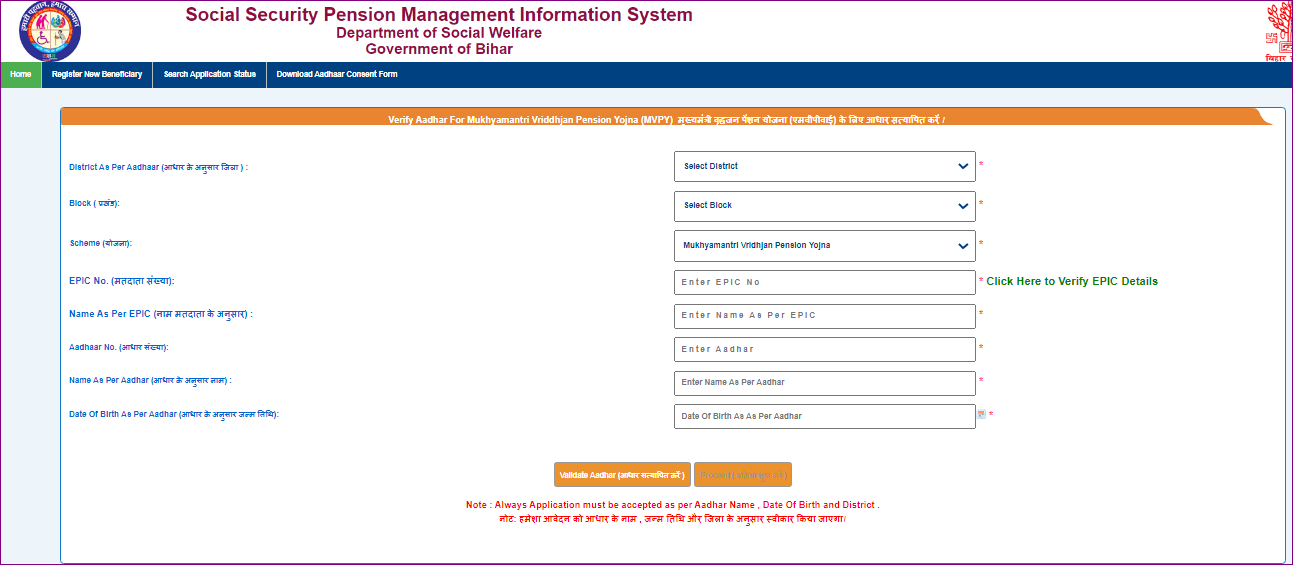Click Here to Verify EPIC Details link
Image resolution: width=1293 pixels, height=565 pixels.
[1071, 282]
